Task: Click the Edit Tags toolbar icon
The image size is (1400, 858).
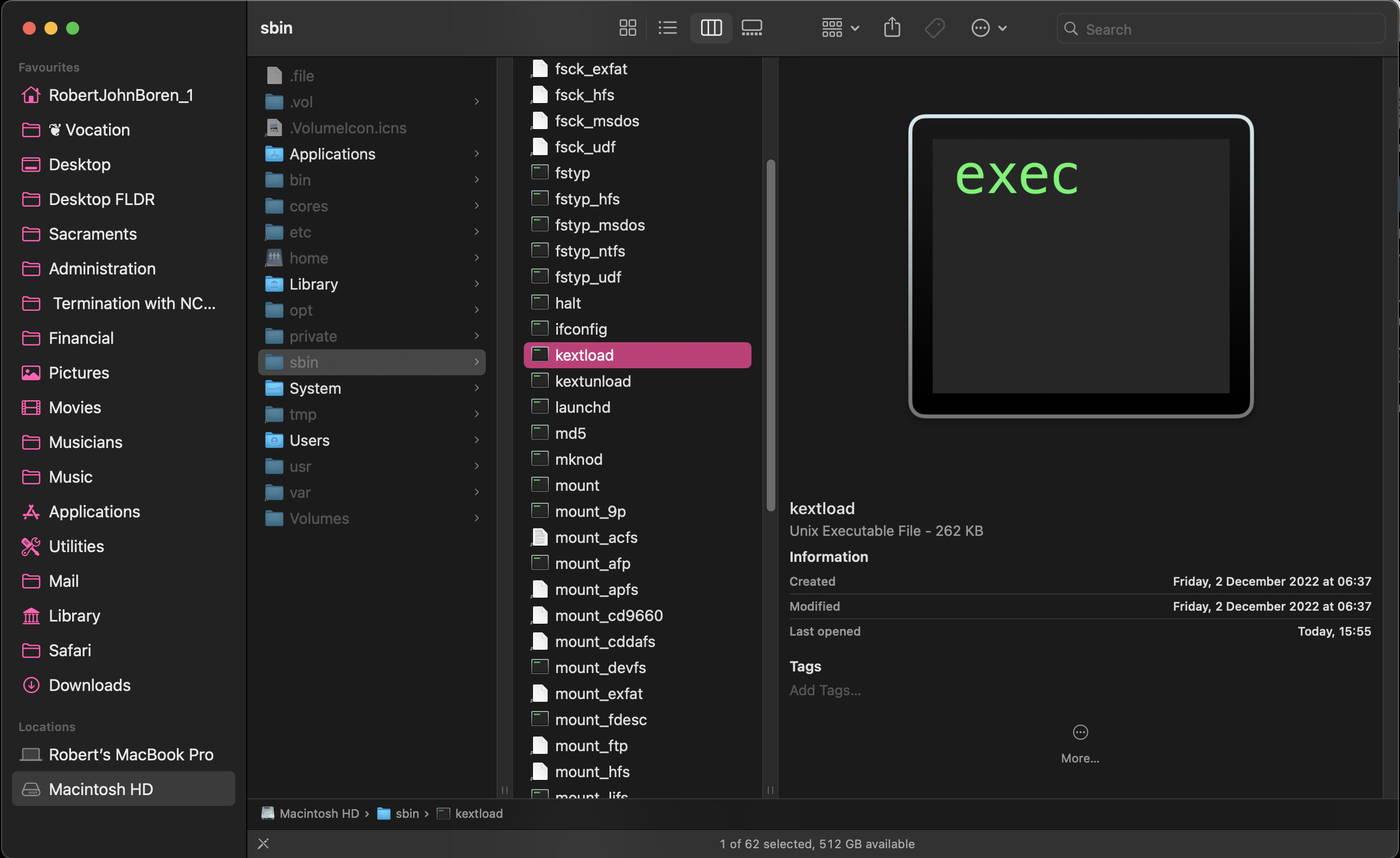Action: point(935,28)
